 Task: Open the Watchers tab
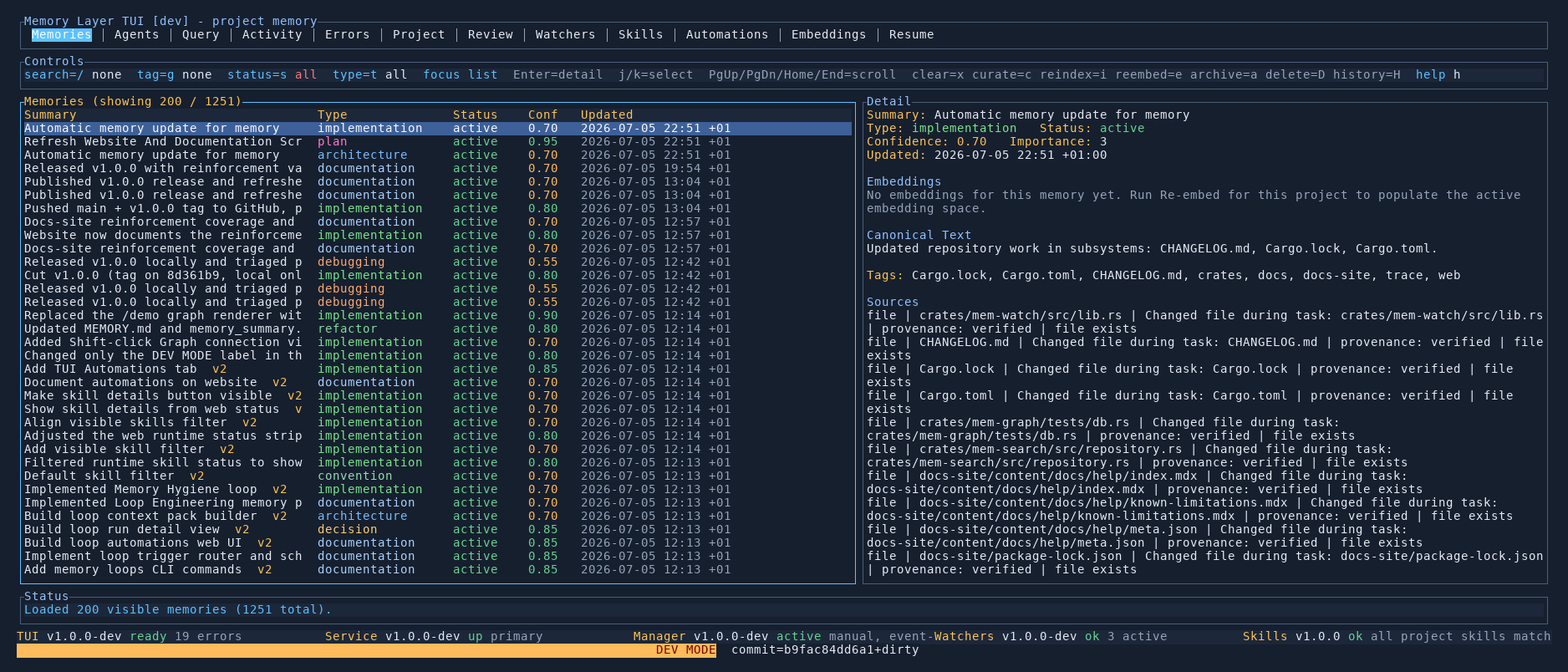tap(565, 34)
